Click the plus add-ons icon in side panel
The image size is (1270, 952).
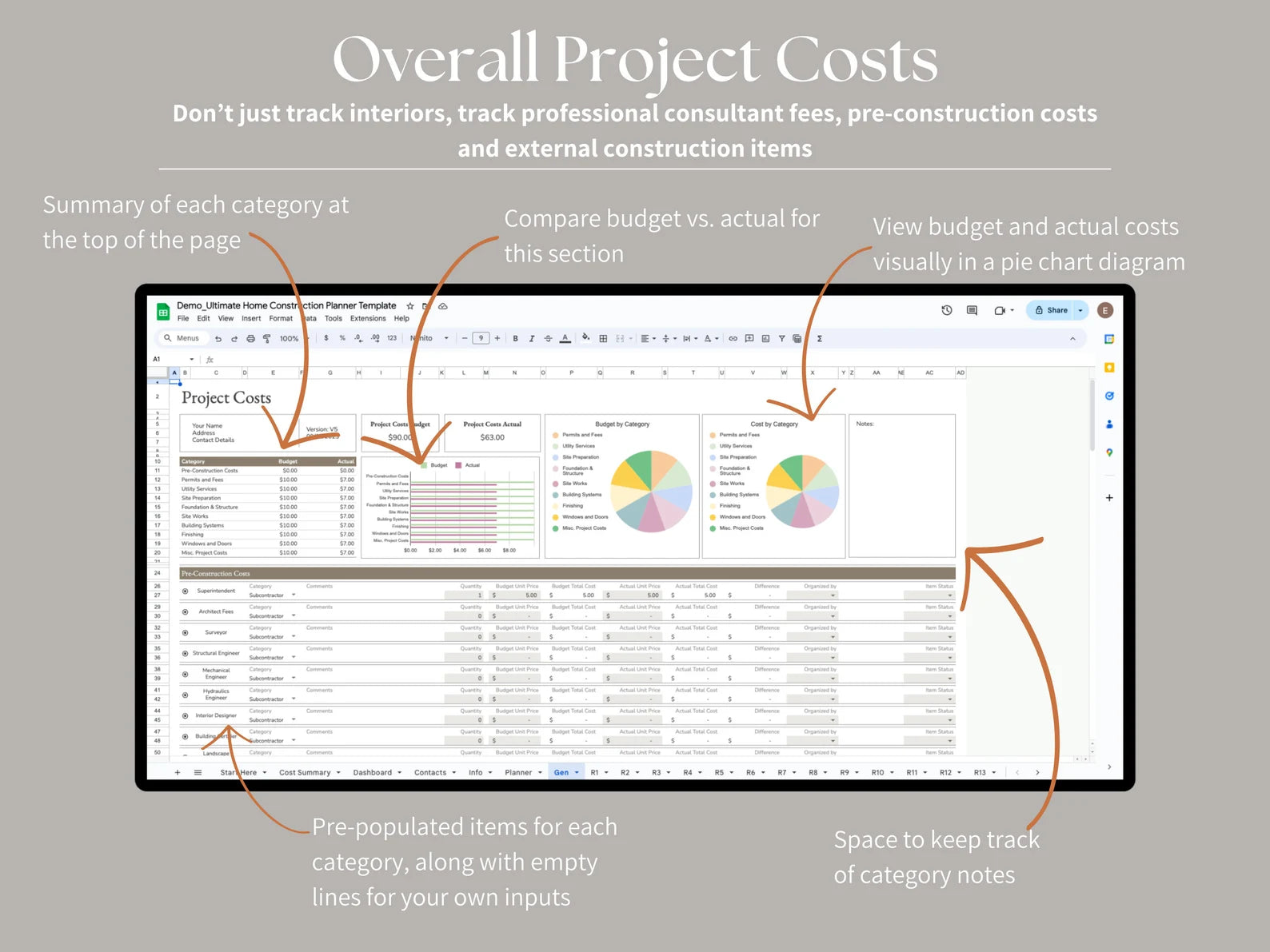pyautogui.click(x=1108, y=498)
